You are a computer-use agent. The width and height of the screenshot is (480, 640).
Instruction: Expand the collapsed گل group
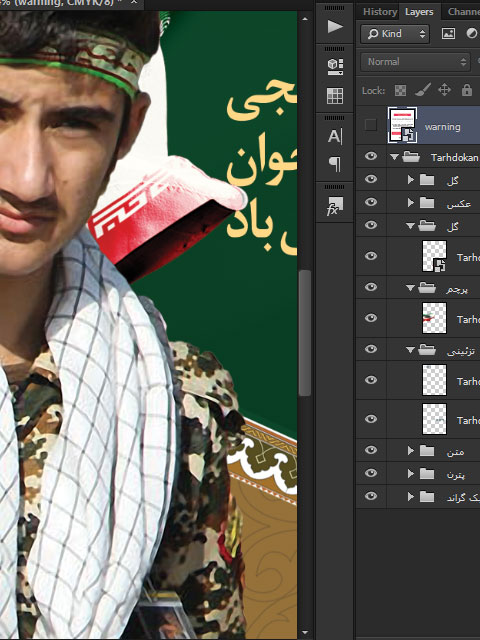[411, 180]
